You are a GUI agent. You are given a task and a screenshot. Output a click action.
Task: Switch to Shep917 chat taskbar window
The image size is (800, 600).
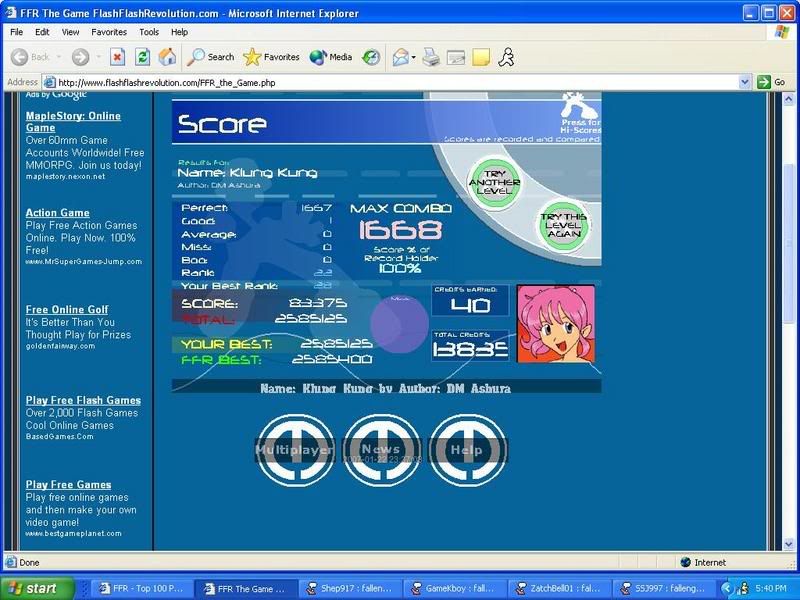[x=350, y=589]
